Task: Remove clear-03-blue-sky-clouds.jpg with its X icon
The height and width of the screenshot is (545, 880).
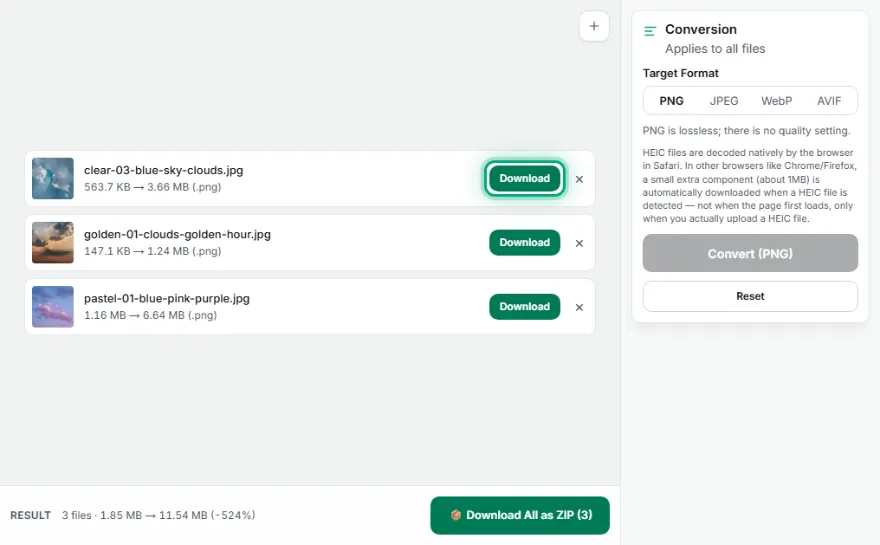Action: tap(579, 179)
